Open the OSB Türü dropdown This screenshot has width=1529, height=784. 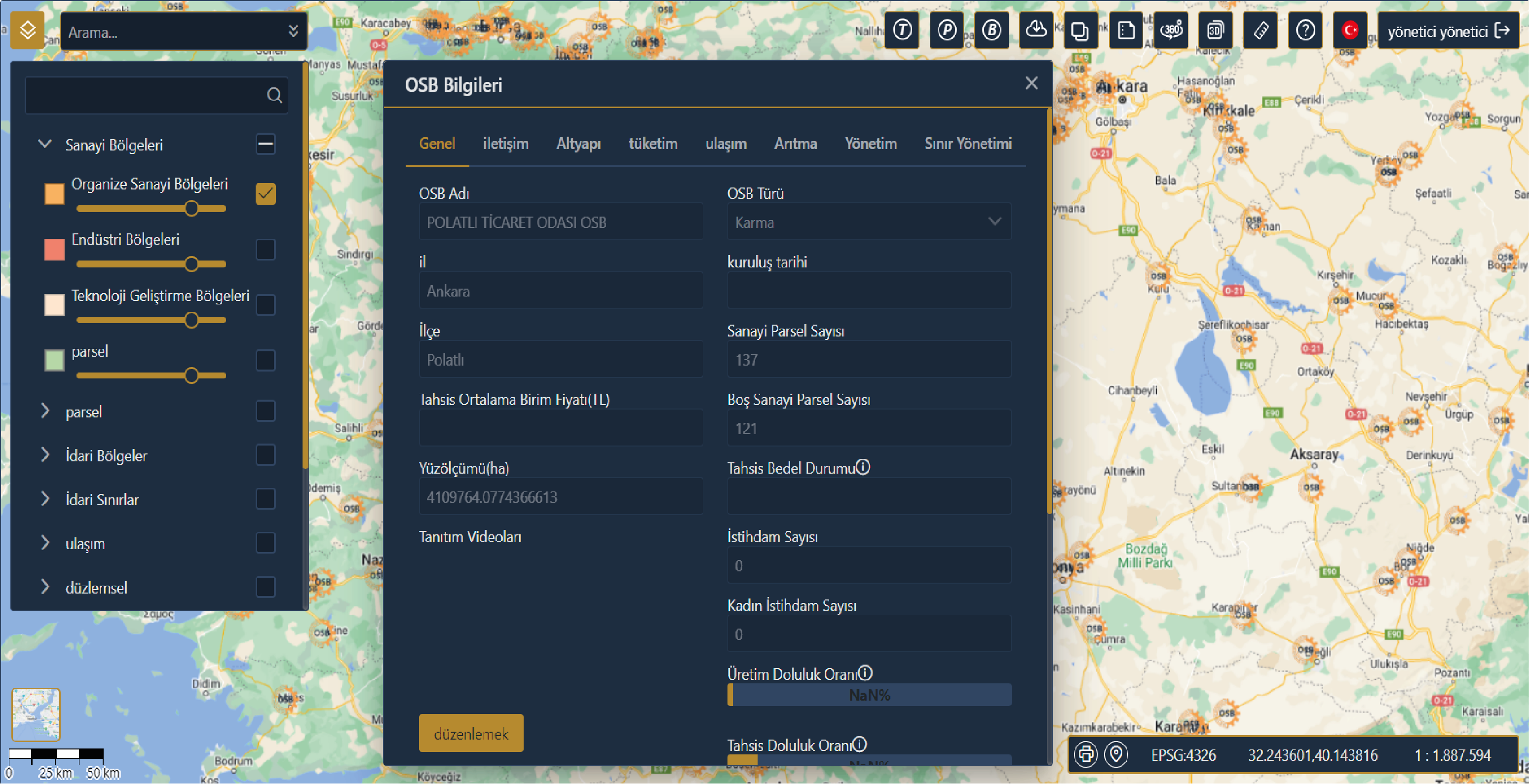tap(869, 222)
